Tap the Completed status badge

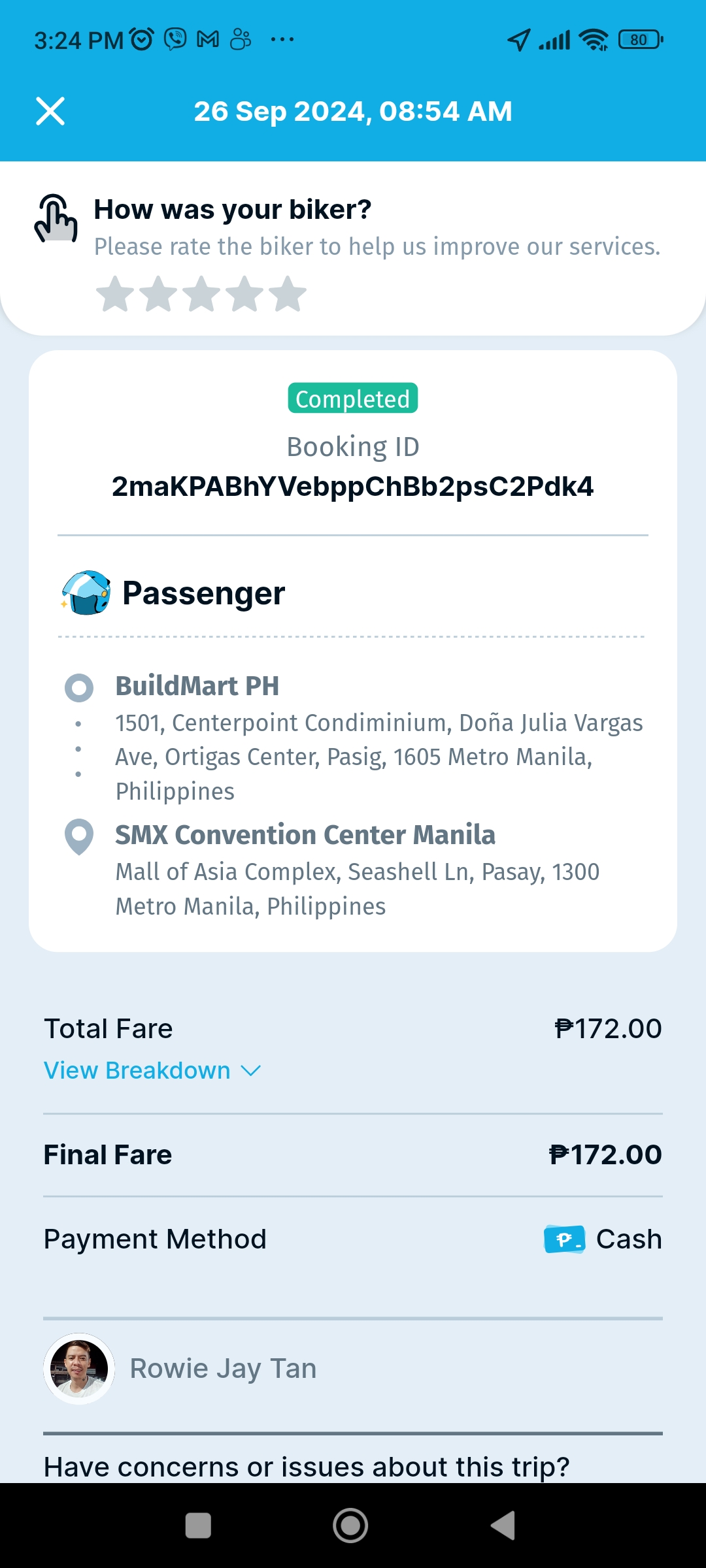pos(353,399)
